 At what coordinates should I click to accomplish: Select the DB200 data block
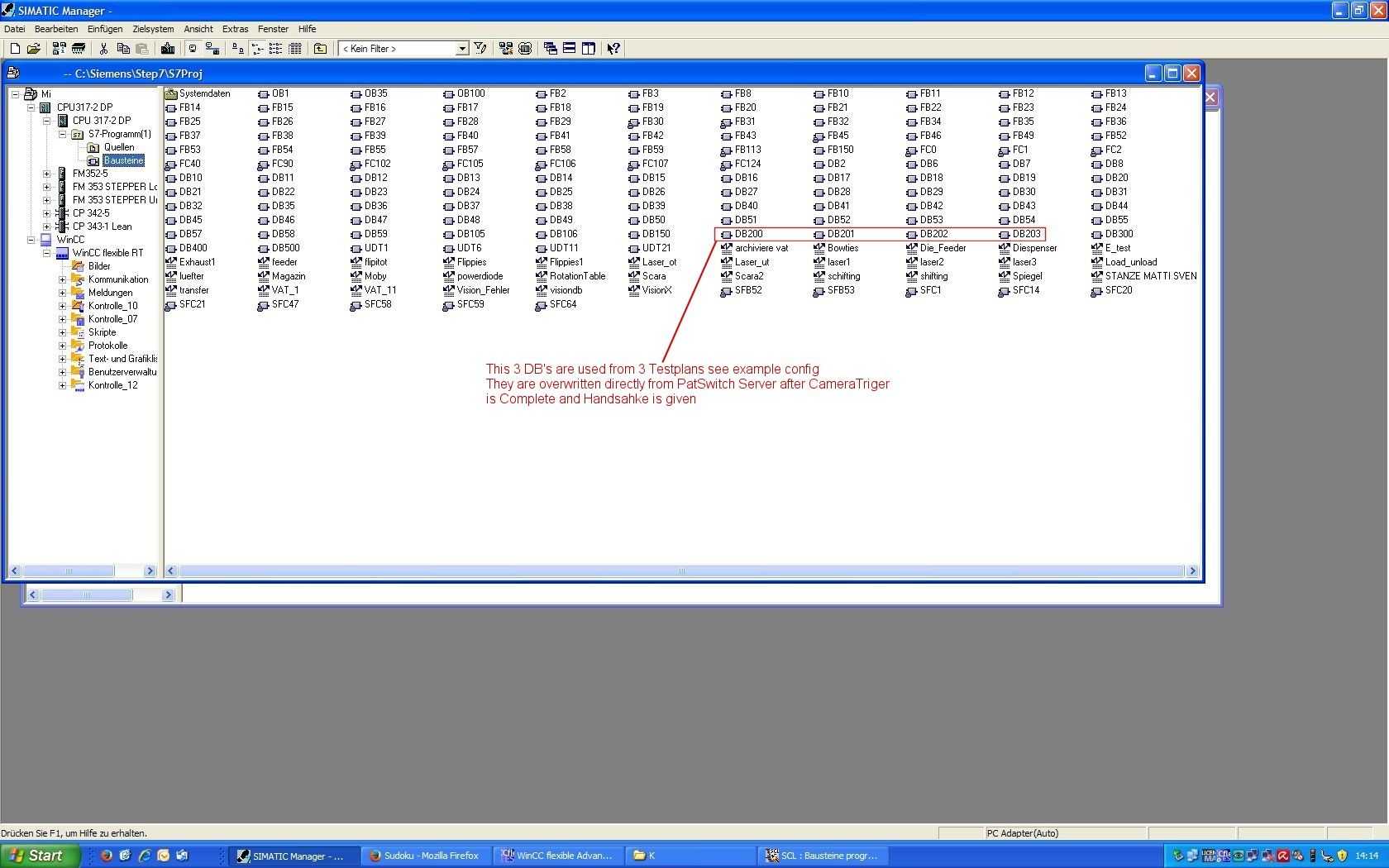(742, 234)
